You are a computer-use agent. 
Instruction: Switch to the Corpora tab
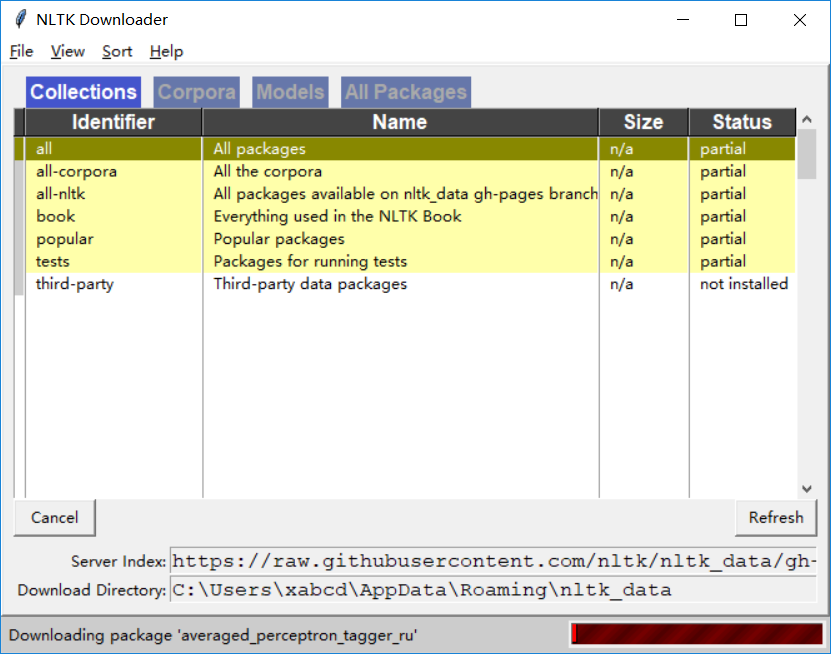point(197,92)
